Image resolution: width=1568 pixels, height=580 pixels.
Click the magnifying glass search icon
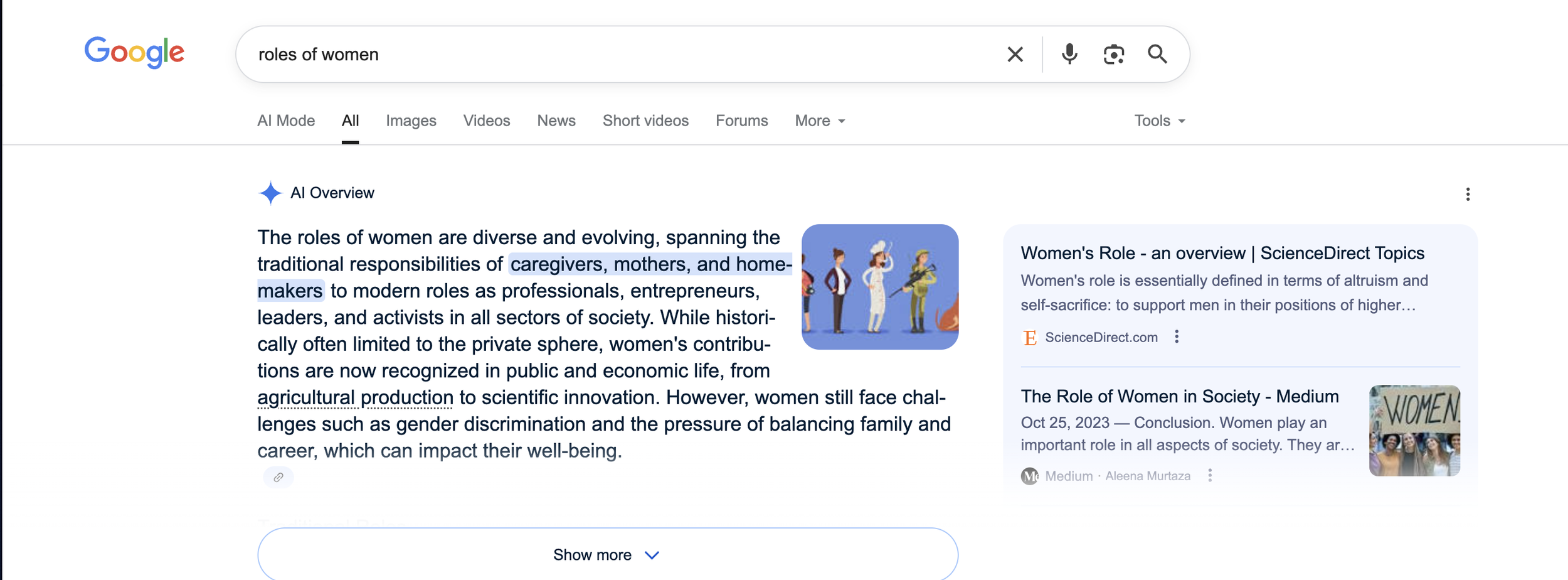(x=1157, y=55)
